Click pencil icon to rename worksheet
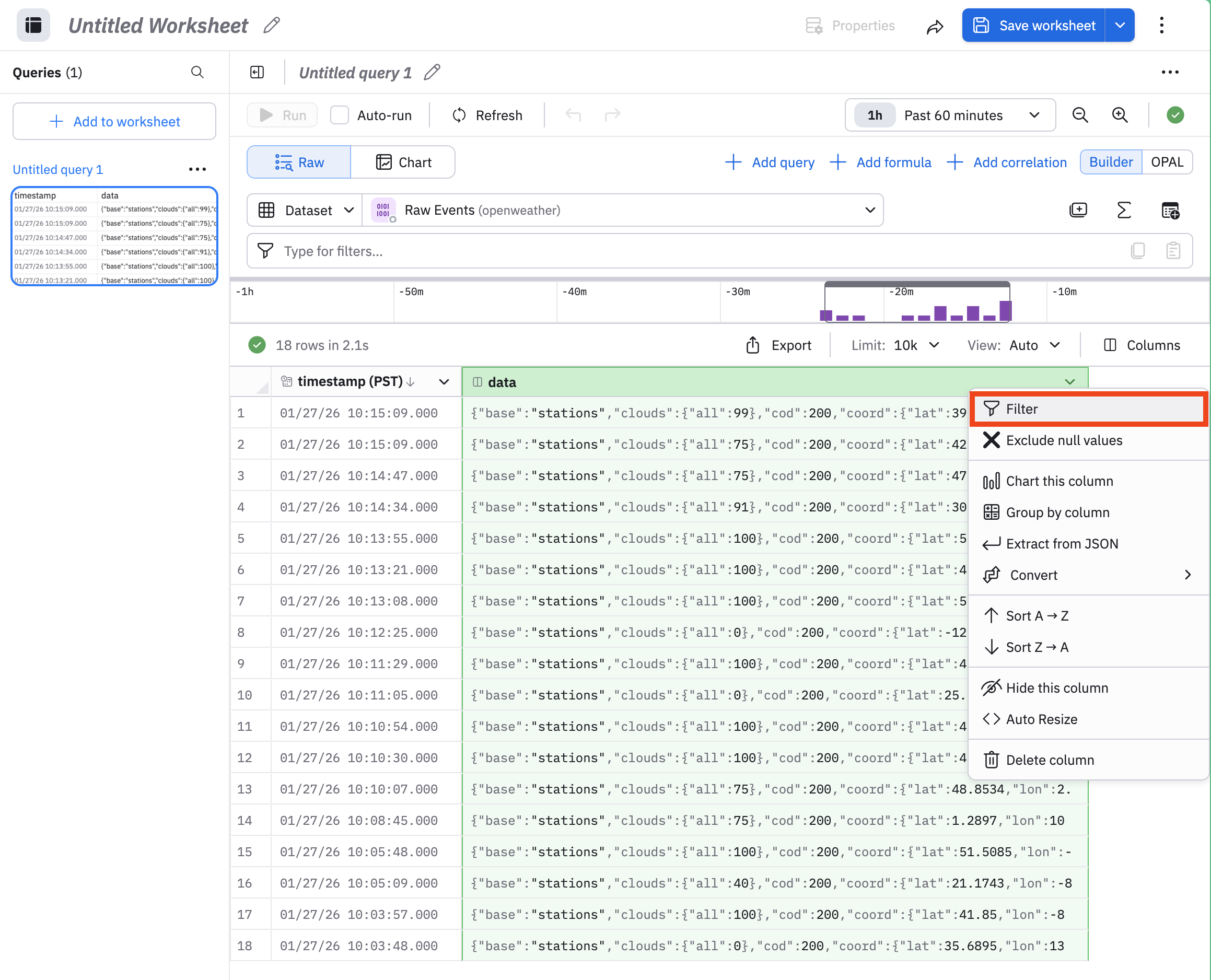This screenshot has height=980, width=1211. (x=272, y=26)
